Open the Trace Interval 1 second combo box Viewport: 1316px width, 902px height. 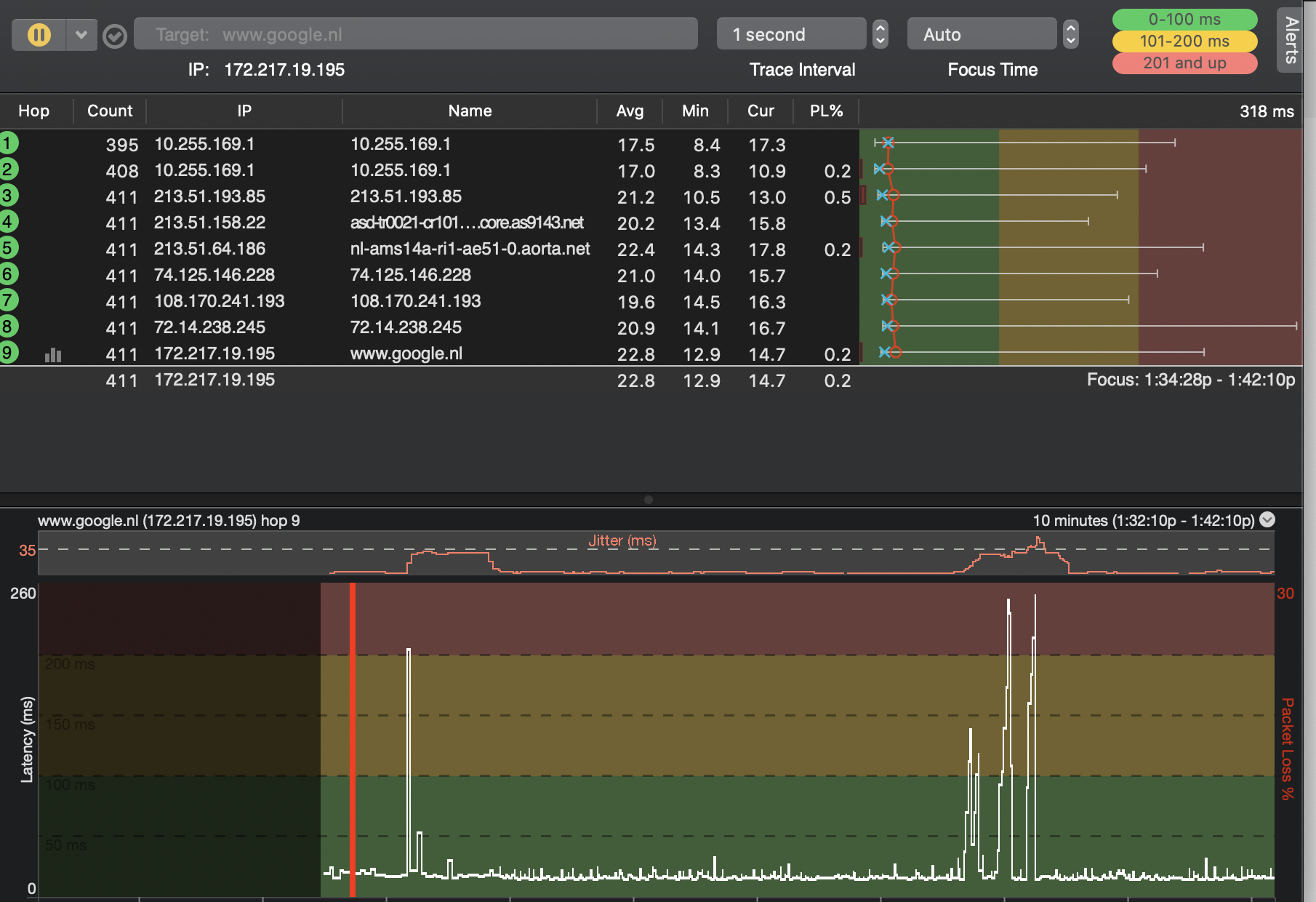pyautogui.click(x=790, y=34)
